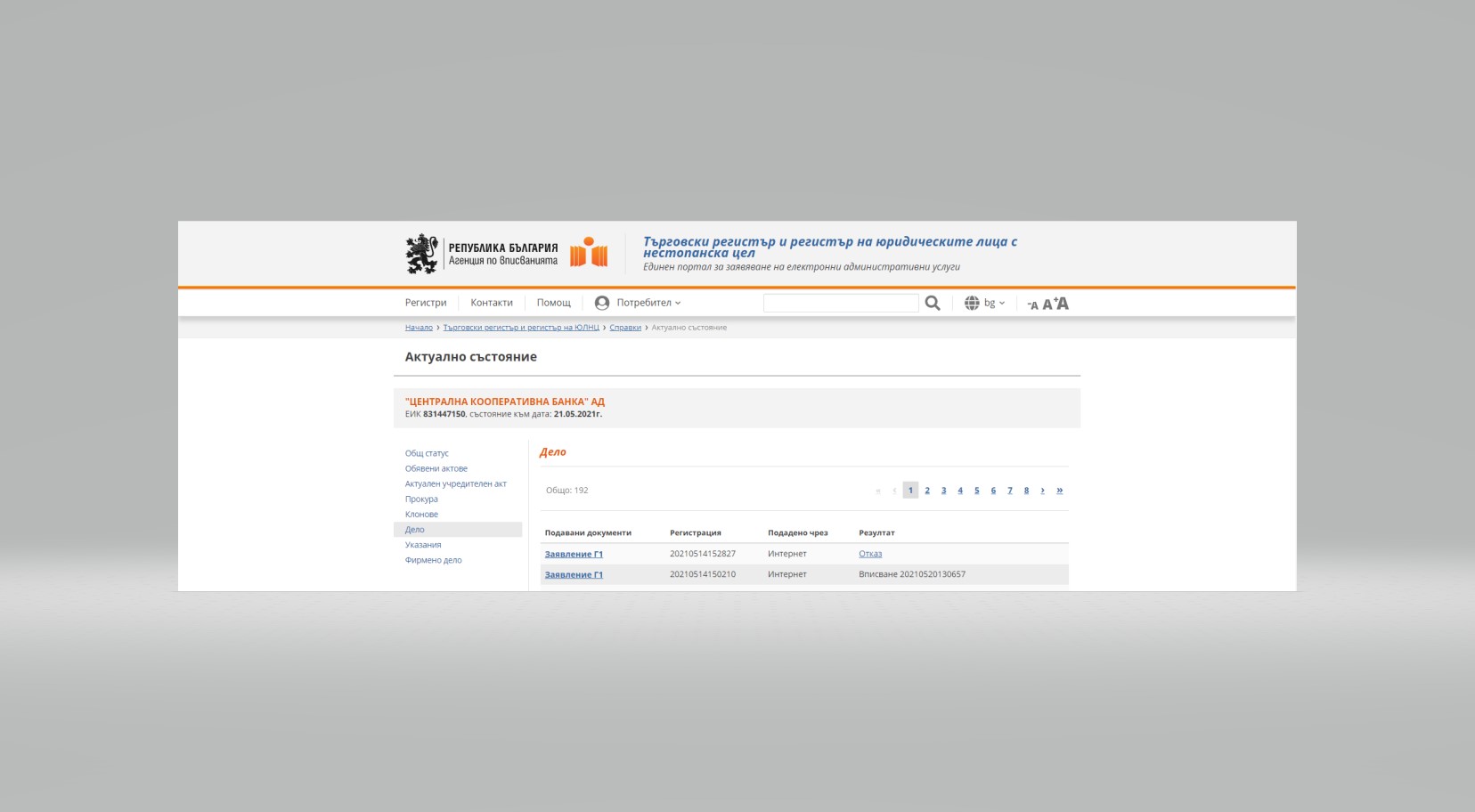
Task: Go to pagination page 2
Action: [927, 491]
